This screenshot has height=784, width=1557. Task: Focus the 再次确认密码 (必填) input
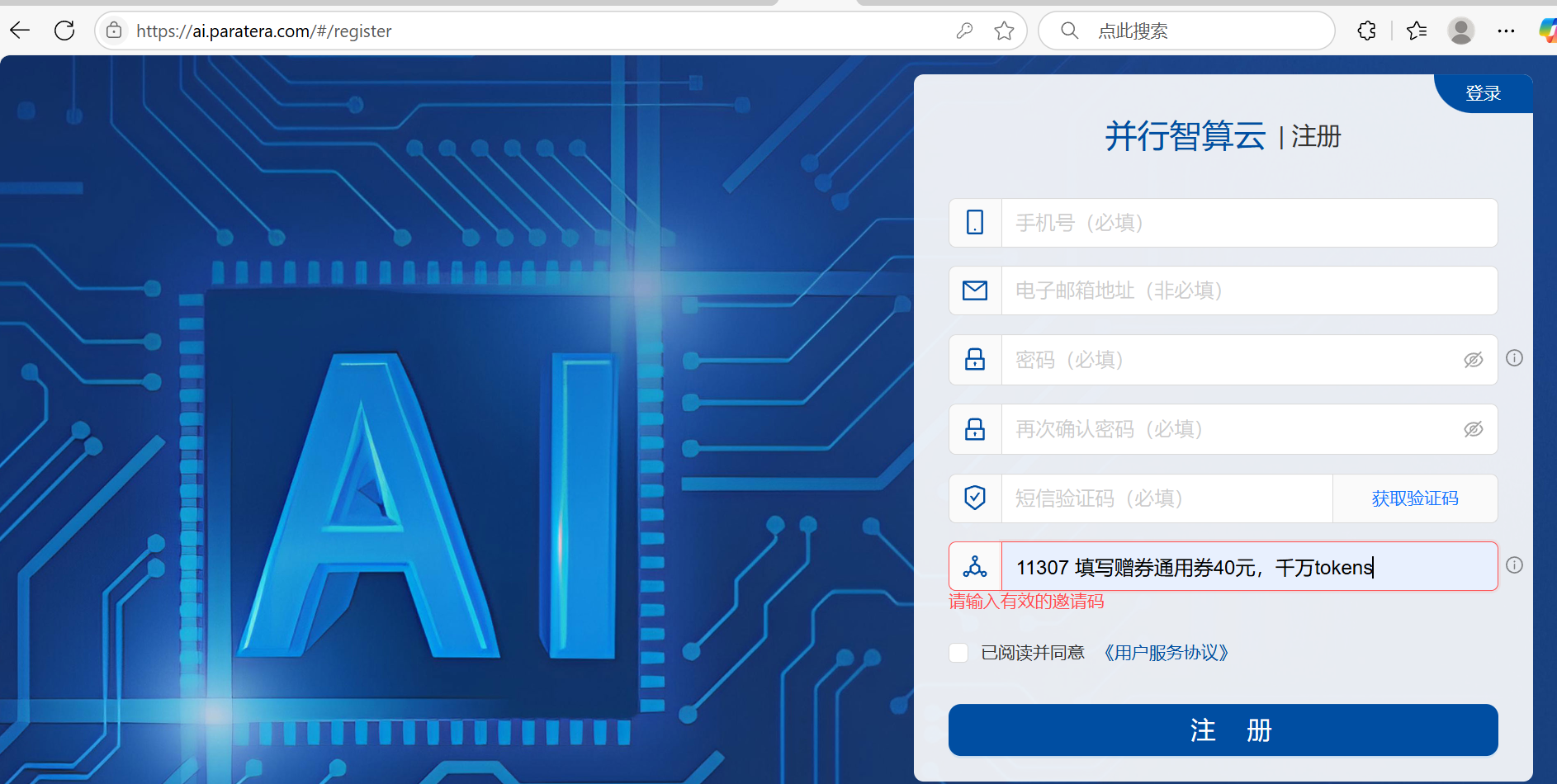pyautogui.click(x=1230, y=429)
